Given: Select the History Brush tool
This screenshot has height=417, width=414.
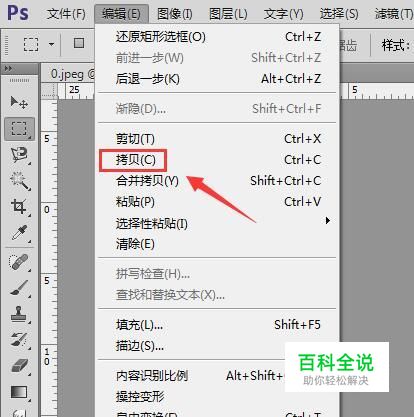Looking at the screenshot, I should coord(19,340).
